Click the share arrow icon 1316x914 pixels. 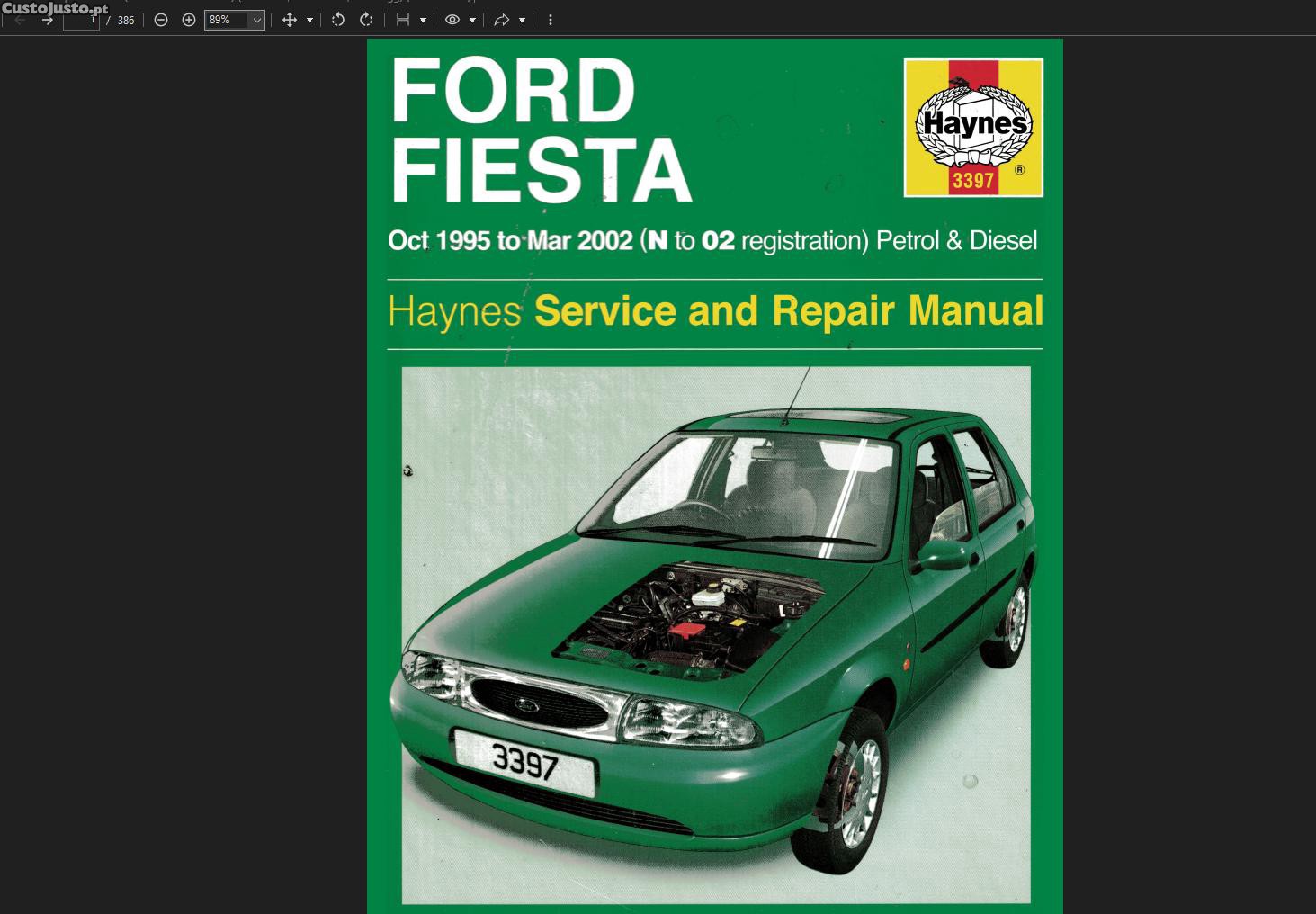[x=502, y=20]
